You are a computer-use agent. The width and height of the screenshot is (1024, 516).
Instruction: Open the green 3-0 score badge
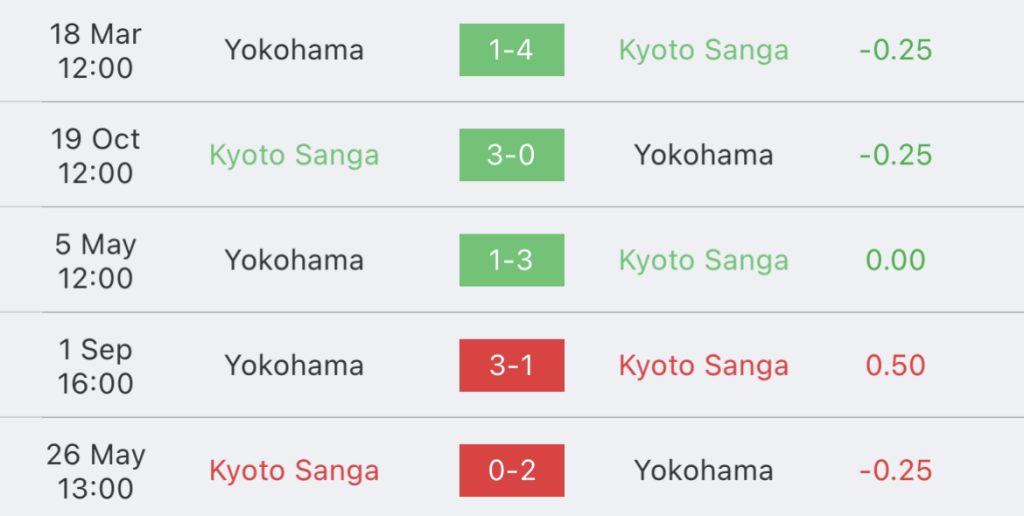click(511, 155)
